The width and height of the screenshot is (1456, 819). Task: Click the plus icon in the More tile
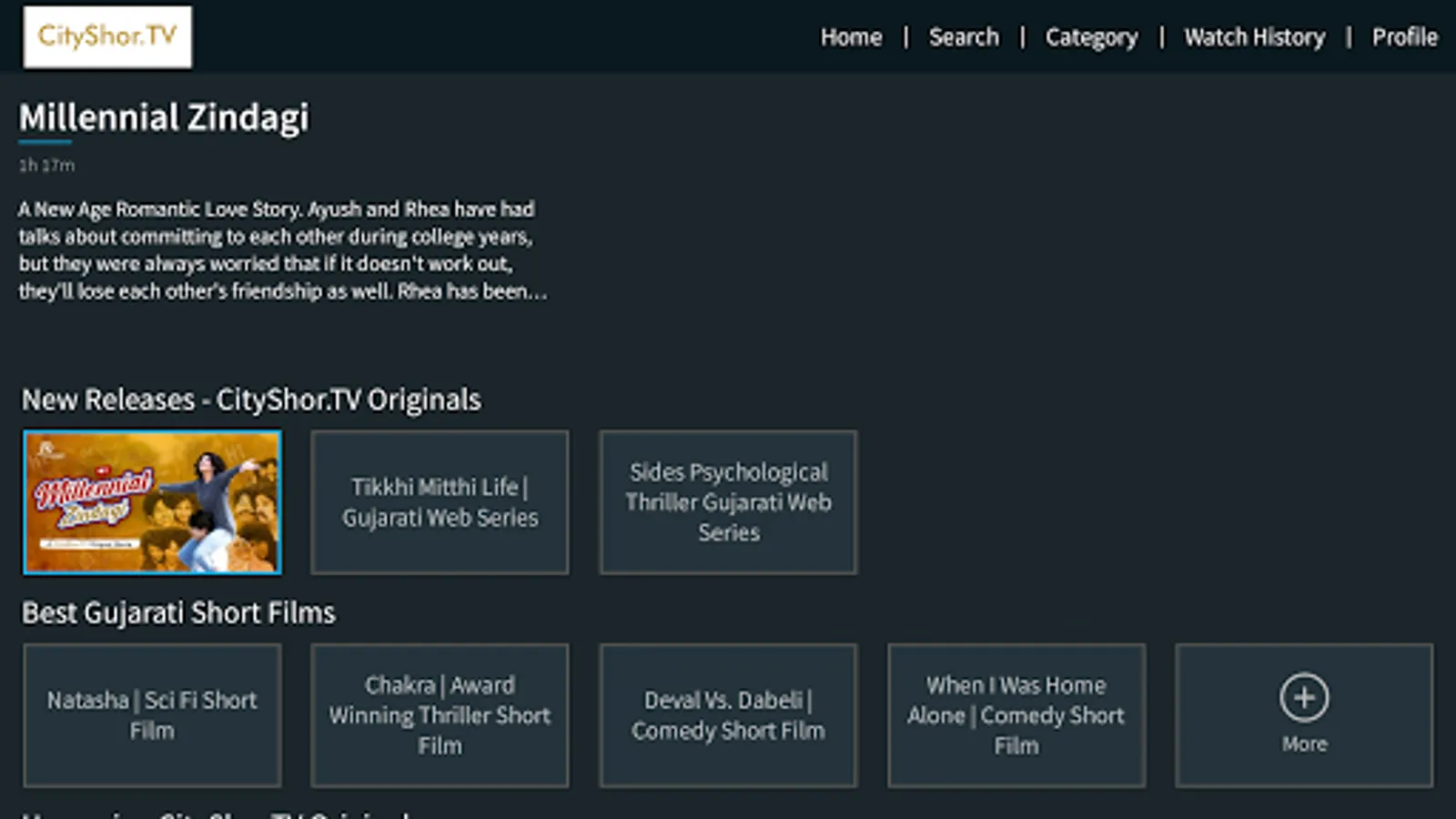click(1303, 696)
